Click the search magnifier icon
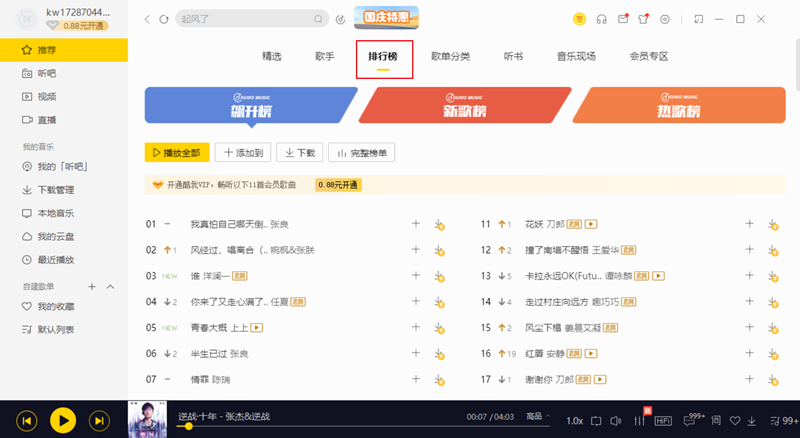 [318, 19]
